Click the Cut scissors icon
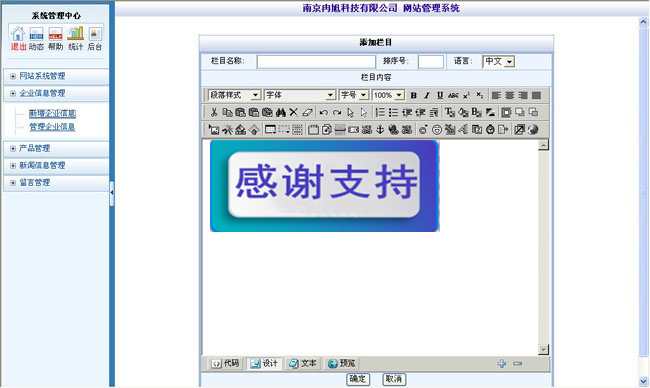Screen dimensions: 650x388 214,112
